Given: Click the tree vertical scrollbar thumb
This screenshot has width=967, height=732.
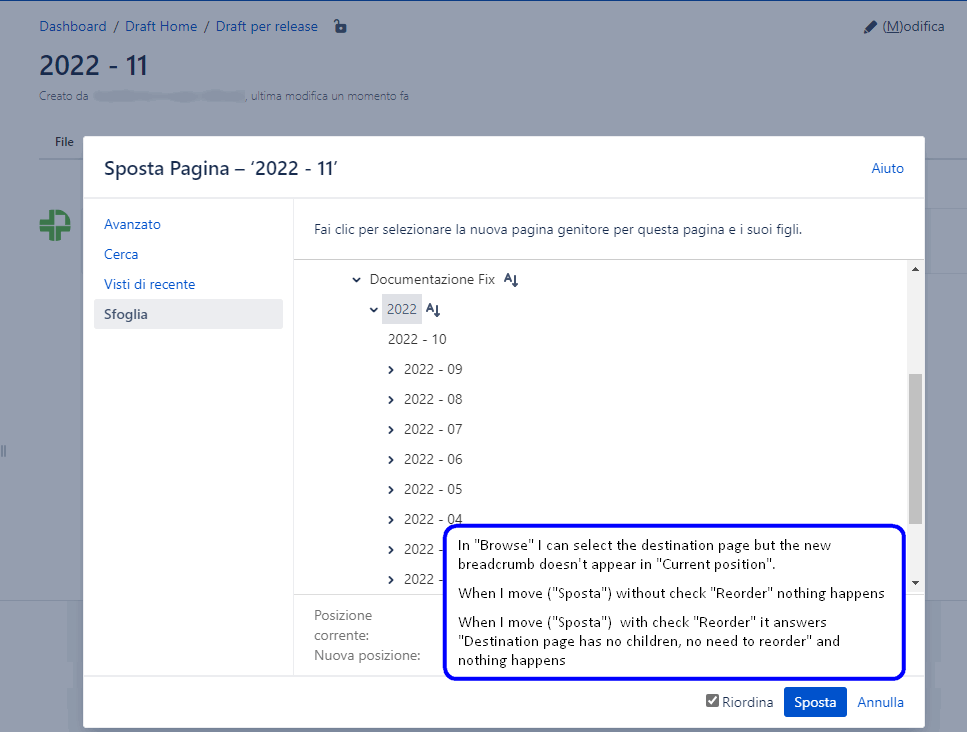Looking at the screenshot, I should [x=915, y=448].
